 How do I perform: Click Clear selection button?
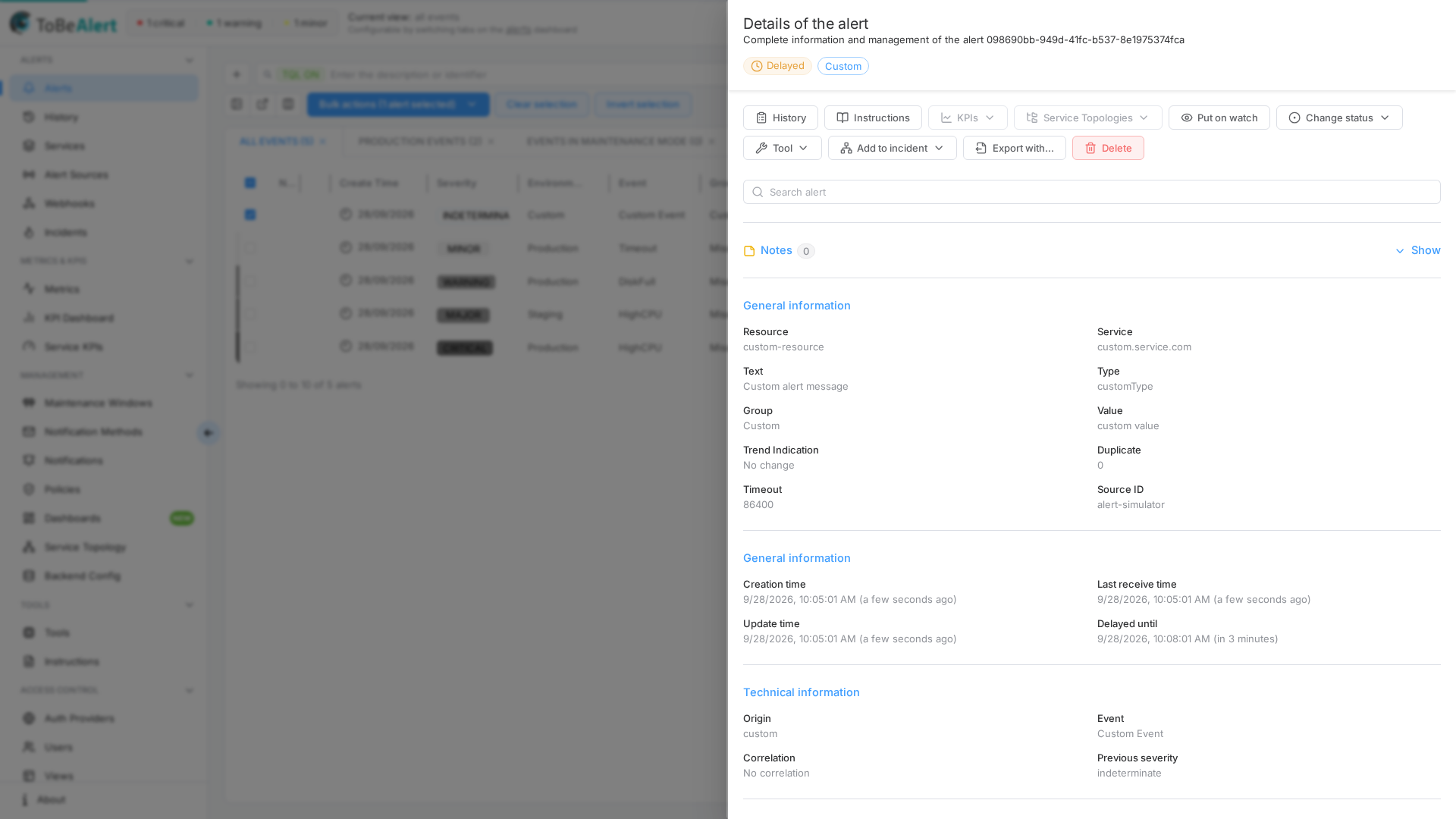541,105
